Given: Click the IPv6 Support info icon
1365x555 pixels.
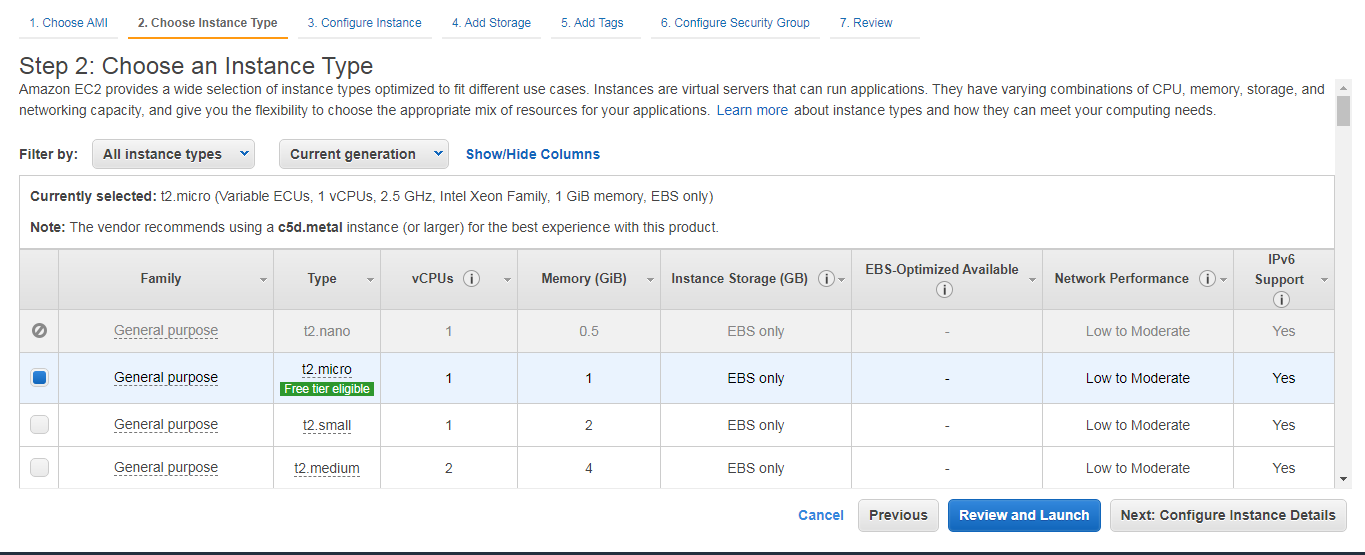Looking at the screenshot, I should click(x=1282, y=300).
